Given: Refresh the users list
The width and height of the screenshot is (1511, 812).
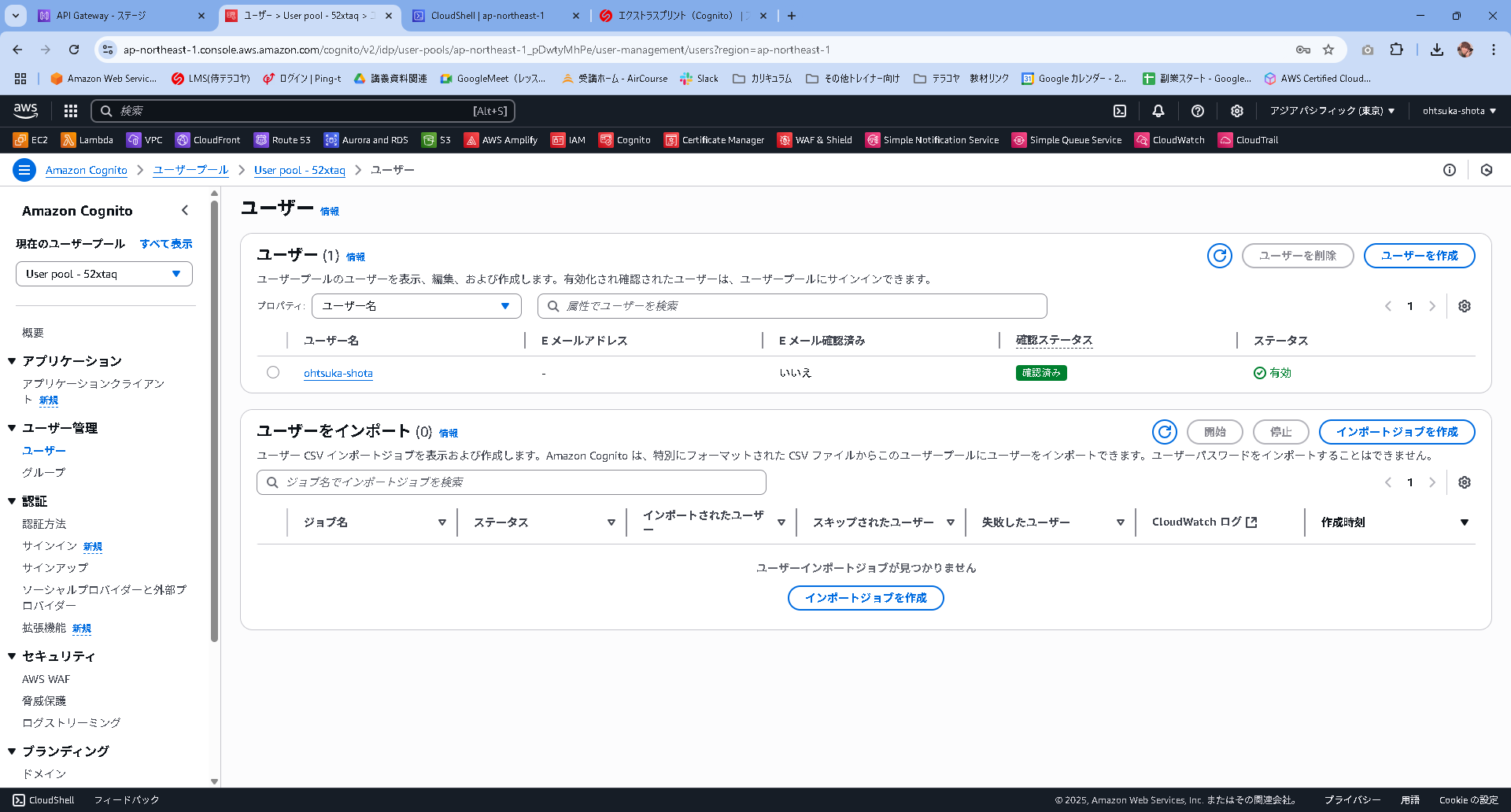Looking at the screenshot, I should click(1219, 256).
